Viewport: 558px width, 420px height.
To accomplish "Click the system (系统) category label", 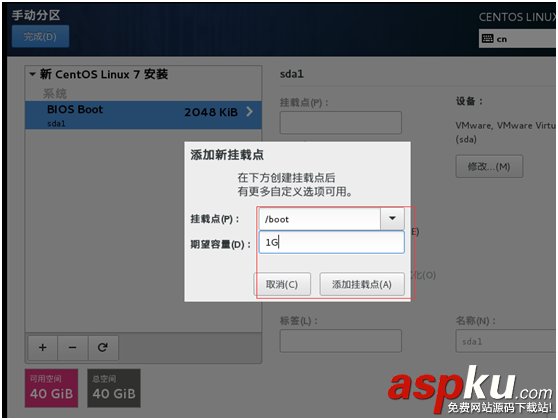I will 55,94.
